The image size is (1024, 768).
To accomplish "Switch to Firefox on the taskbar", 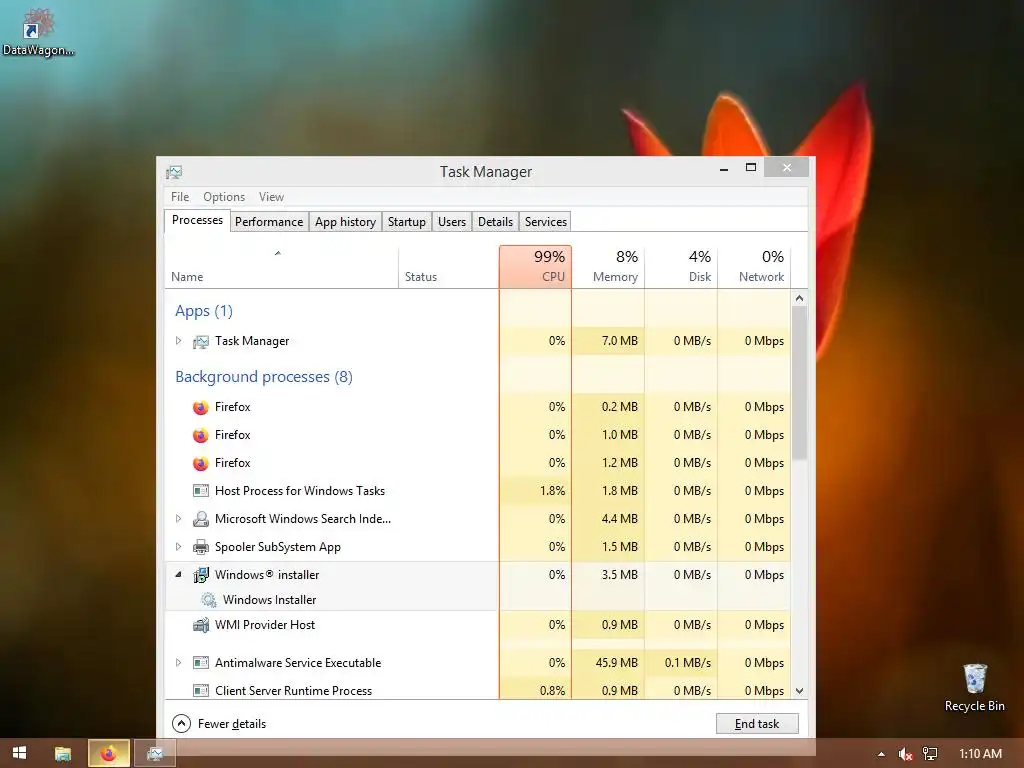I will click(108, 754).
